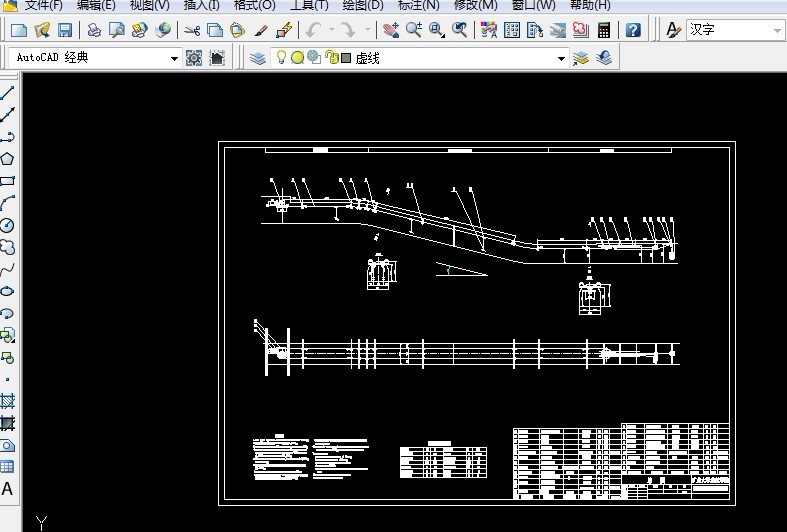Viewport: 787px width, 532px height.
Task: Toggle viewport freeze on 虚线 layer
Action: pos(314,58)
